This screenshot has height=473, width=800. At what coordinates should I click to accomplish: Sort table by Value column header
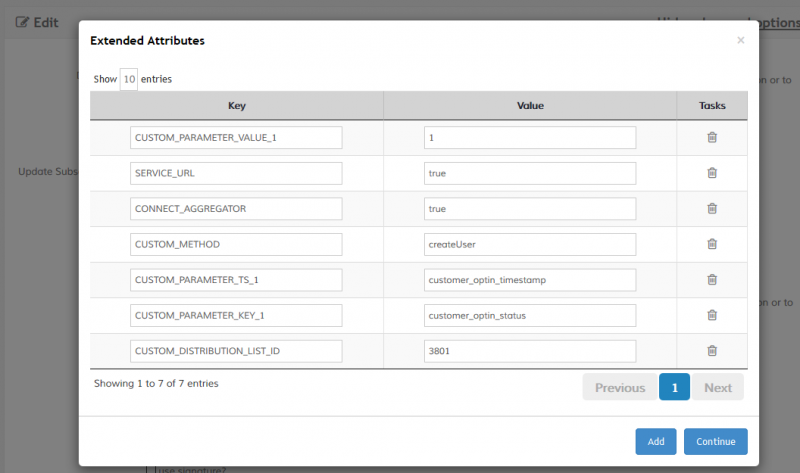coord(530,105)
